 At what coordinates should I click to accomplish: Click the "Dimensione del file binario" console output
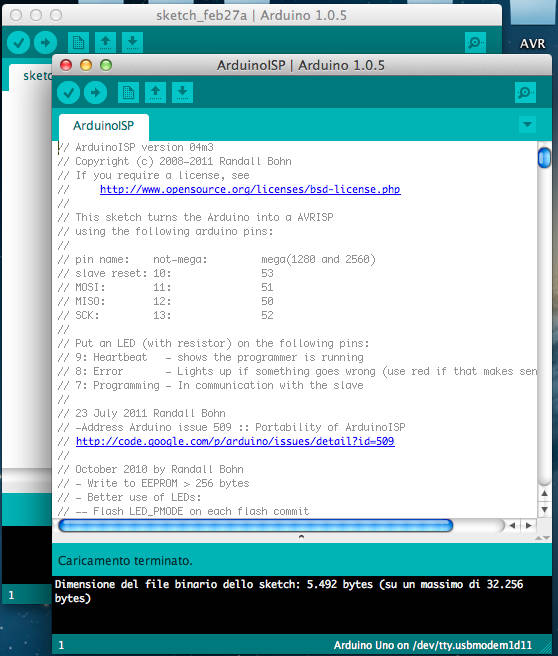[x=289, y=591]
